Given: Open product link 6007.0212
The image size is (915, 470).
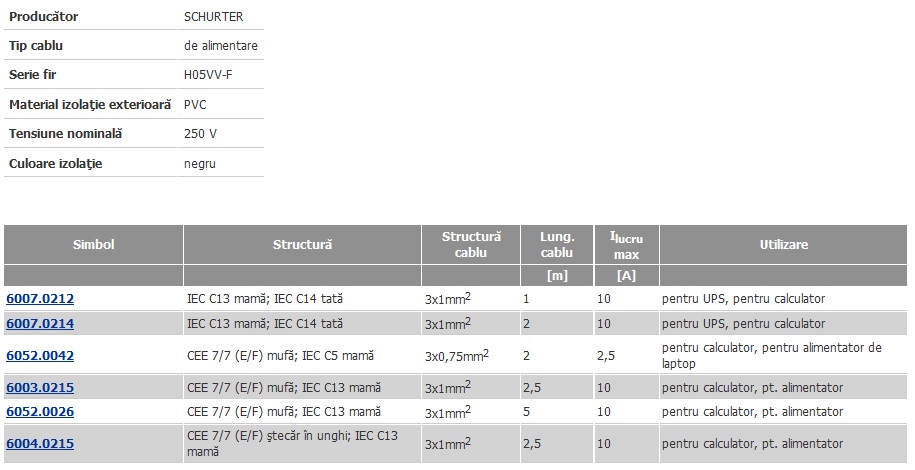Looking at the screenshot, I should pyautogui.click(x=40, y=299).
